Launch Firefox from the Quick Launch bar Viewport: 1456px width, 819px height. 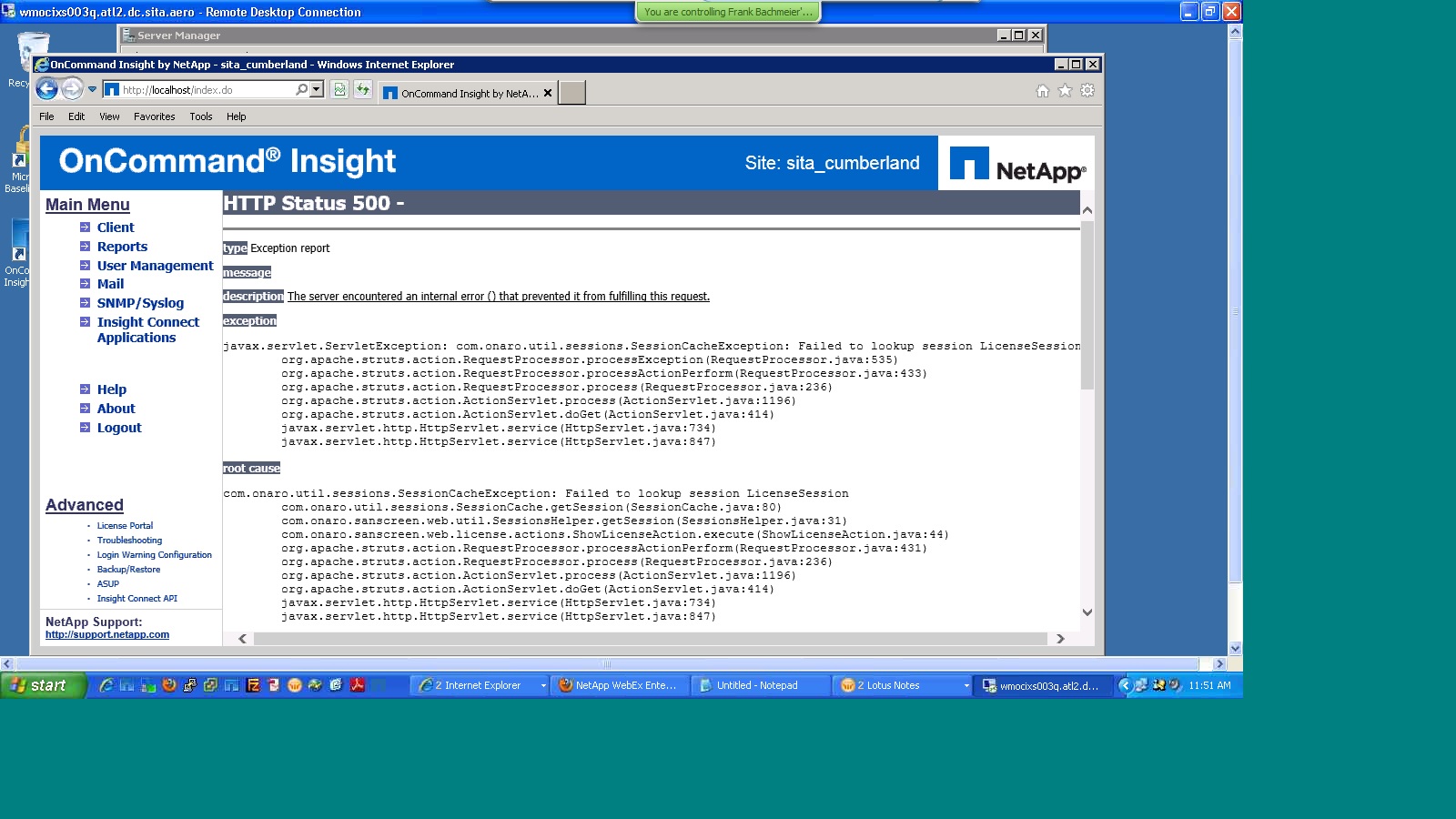(x=169, y=685)
